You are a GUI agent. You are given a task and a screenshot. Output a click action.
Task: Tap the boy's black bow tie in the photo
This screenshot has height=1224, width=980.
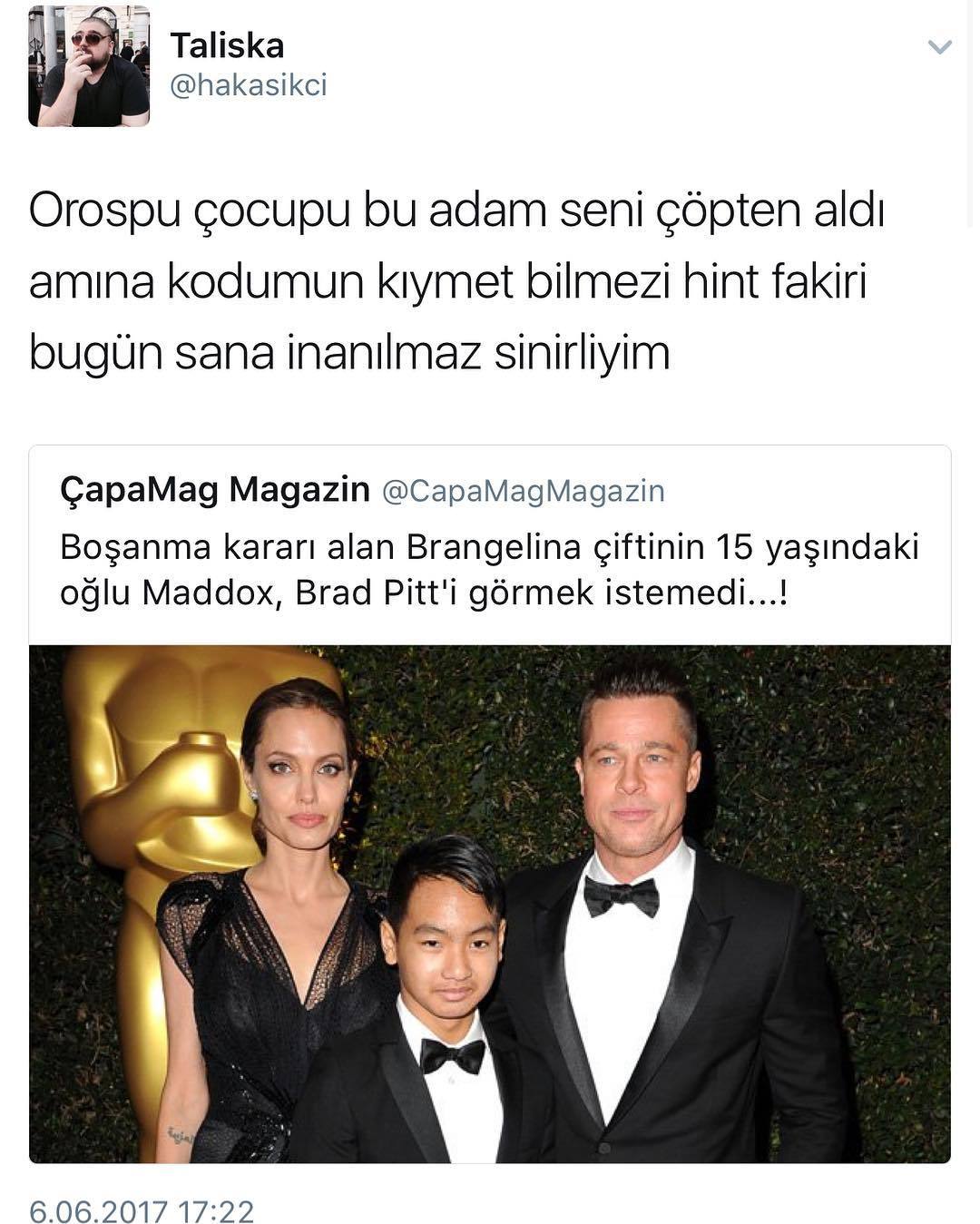(x=451, y=1055)
